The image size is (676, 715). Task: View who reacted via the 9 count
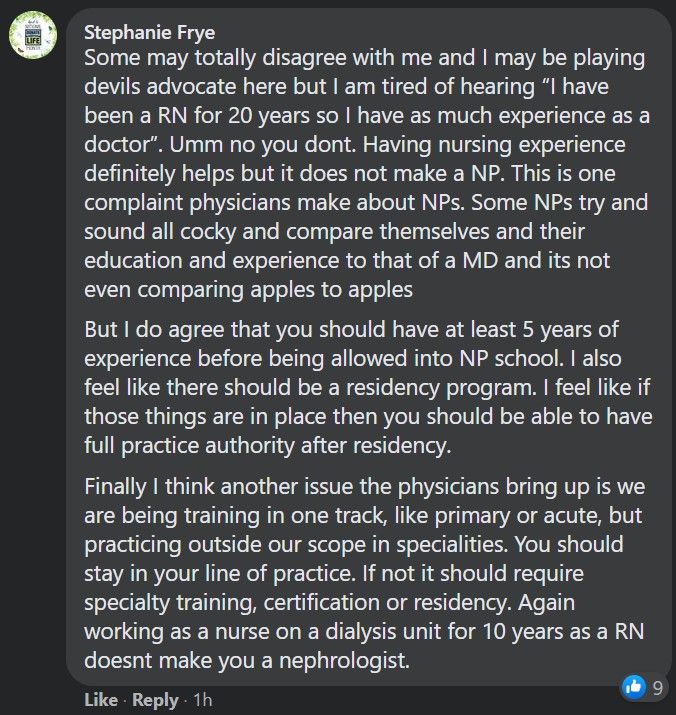(x=657, y=687)
